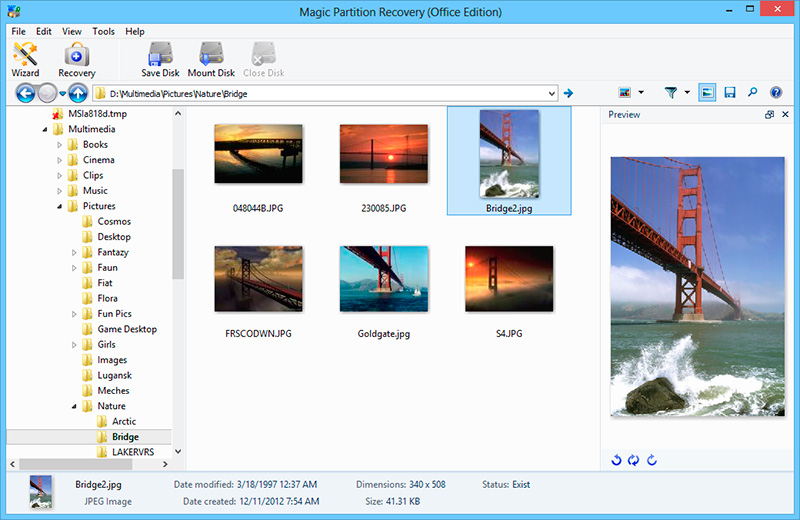This screenshot has height=520, width=800.
Task: Rotate preview image counterclockwise
Action: (616, 460)
